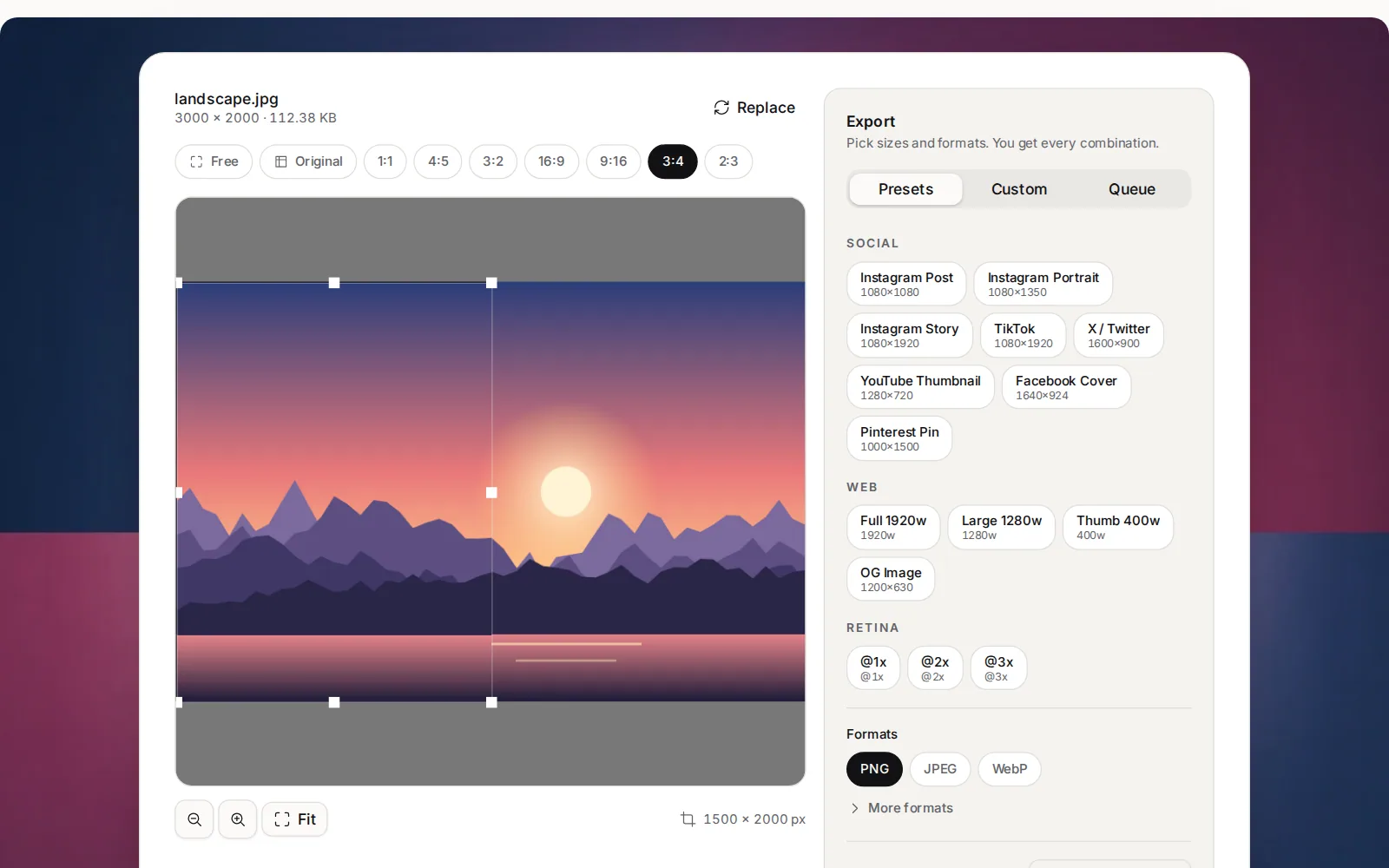Select the @2x retina preset
Viewport: 1389px width, 868px height.
pos(935,668)
